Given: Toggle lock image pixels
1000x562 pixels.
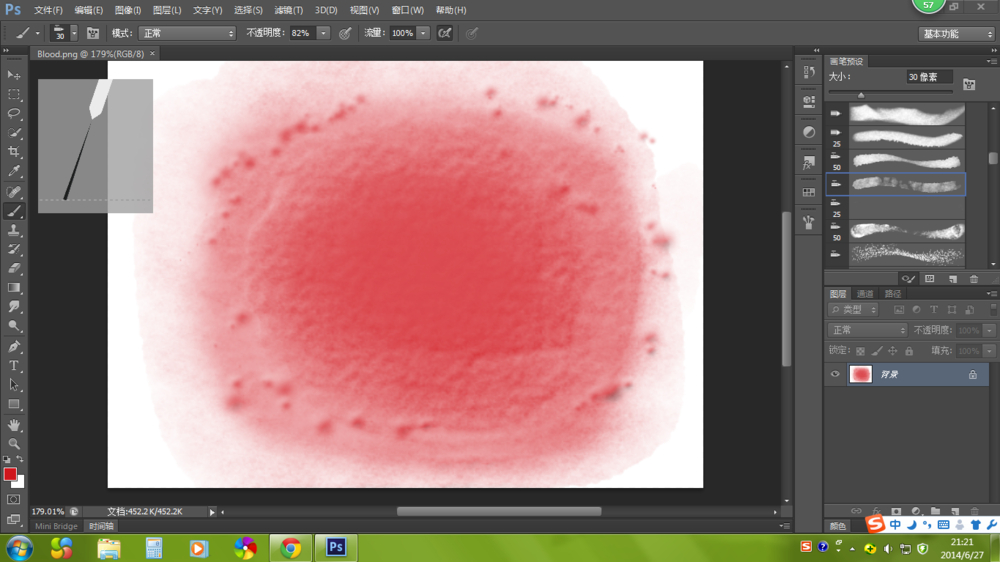Looking at the screenshot, I should pyautogui.click(x=877, y=351).
